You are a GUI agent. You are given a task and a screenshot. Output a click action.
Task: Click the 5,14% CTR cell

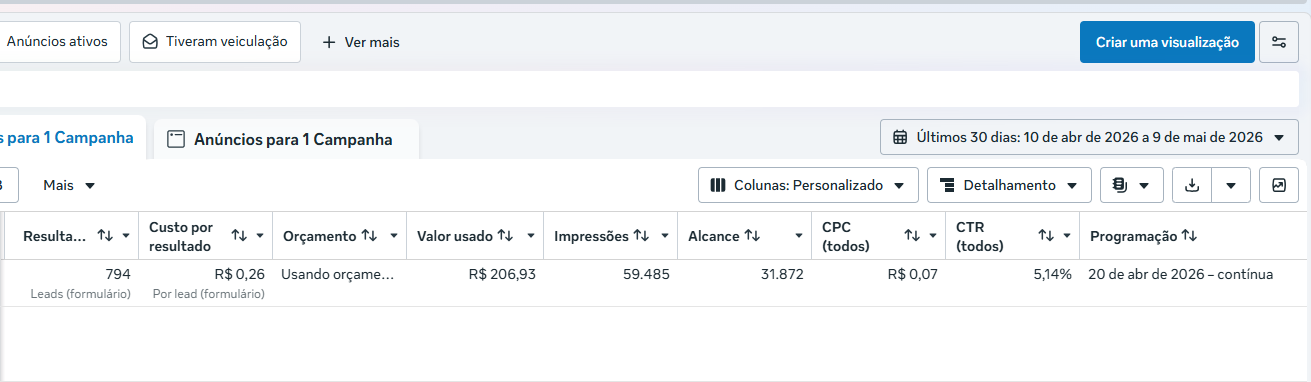(x=1053, y=274)
